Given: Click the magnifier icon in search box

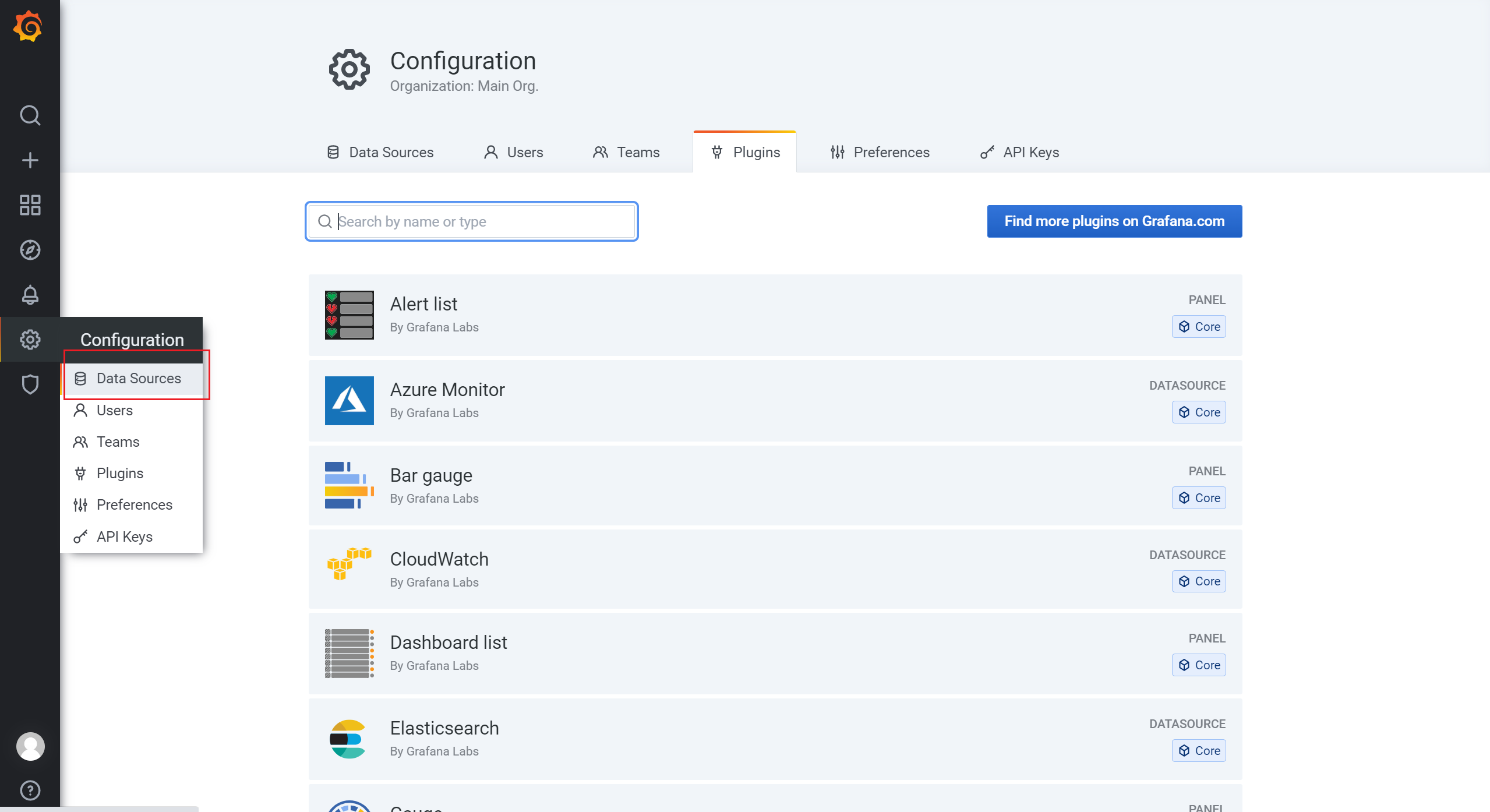Looking at the screenshot, I should click(325, 221).
